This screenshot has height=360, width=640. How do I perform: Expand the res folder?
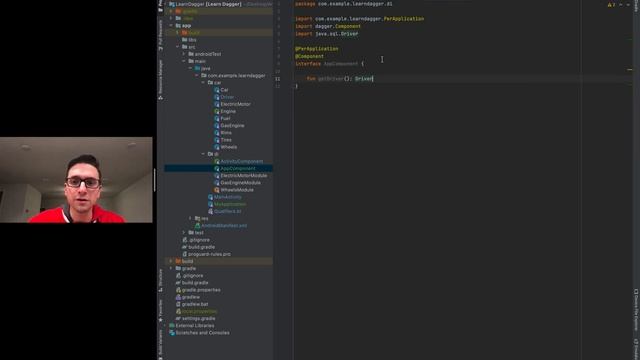pyautogui.click(x=191, y=218)
